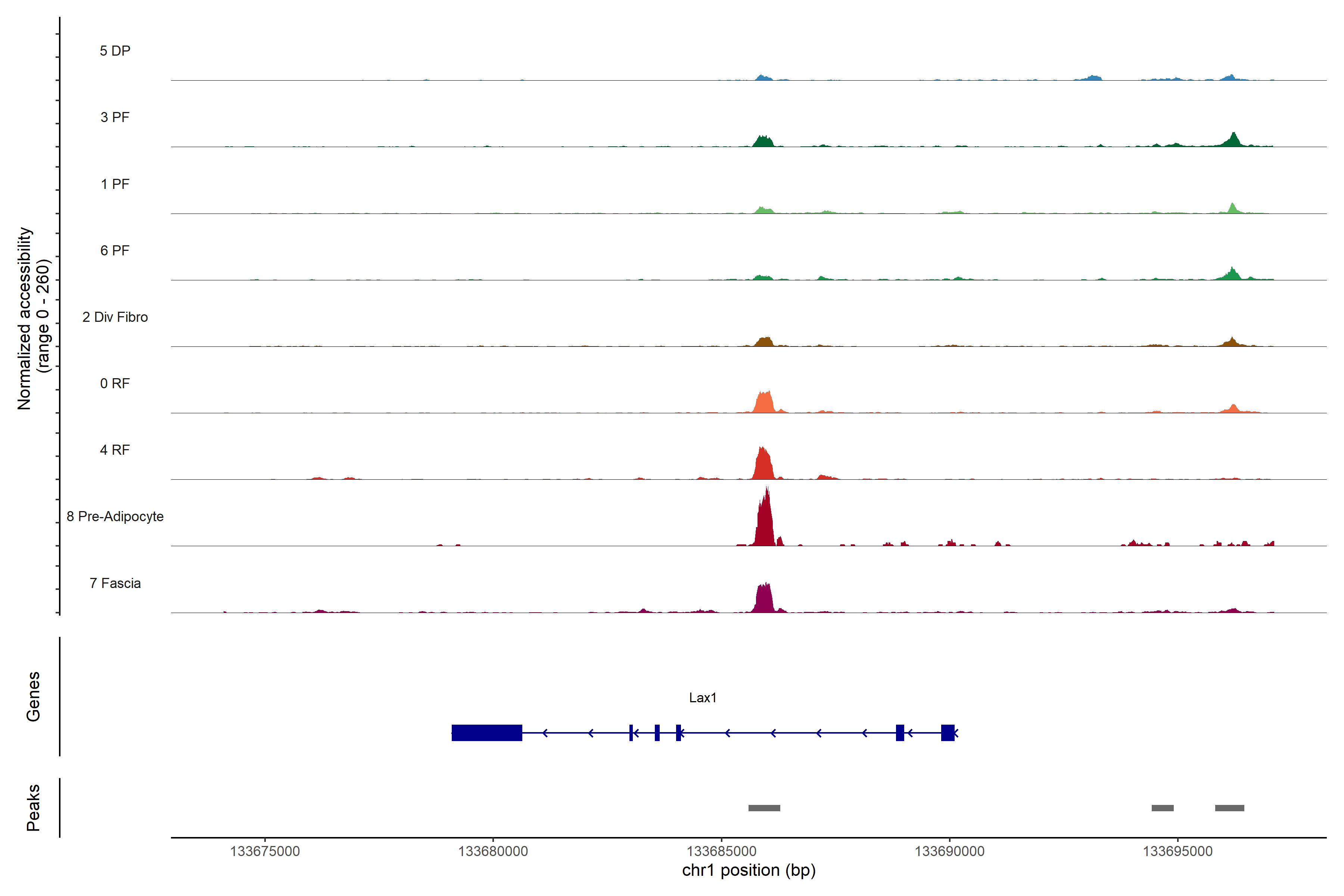
Task: Click the 0 RF track label
Action: click(x=115, y=383)
